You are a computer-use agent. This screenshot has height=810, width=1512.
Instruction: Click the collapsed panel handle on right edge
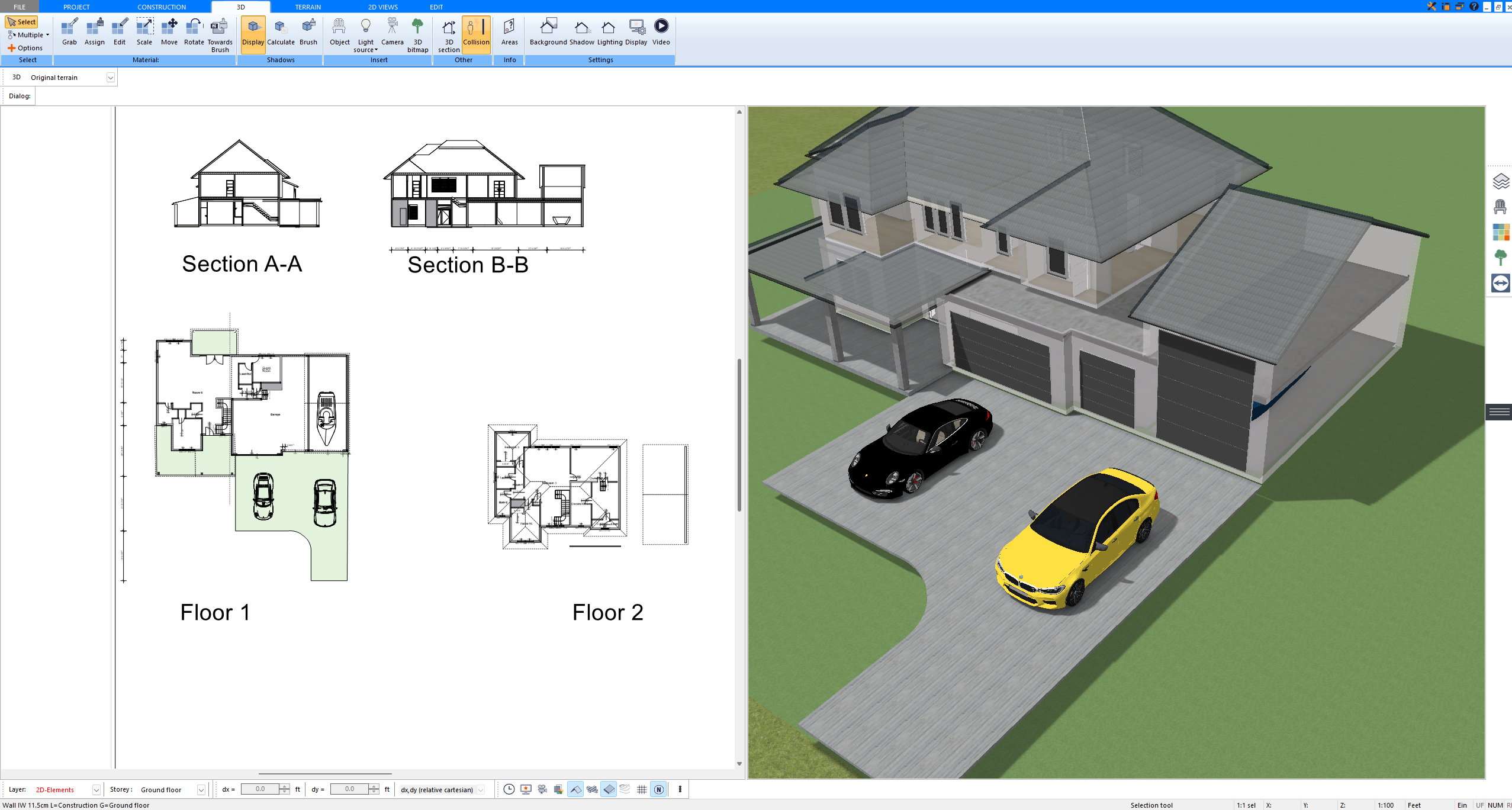pos(1498,412)
